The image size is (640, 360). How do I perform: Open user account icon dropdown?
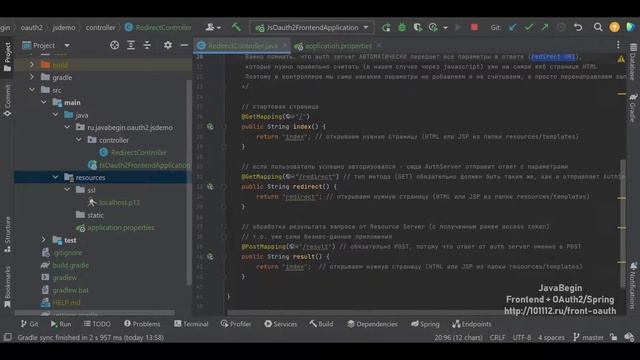coord(213,27)
